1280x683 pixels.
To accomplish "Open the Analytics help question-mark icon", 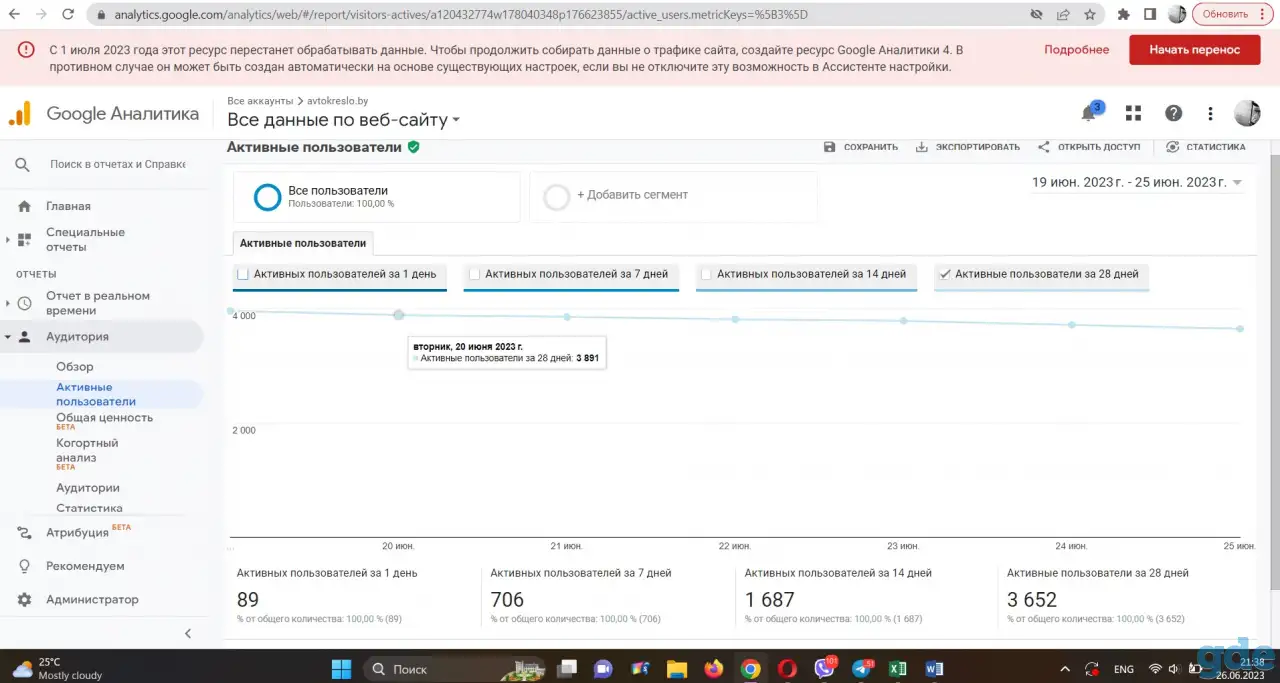I will click(x=1173, y=113).
